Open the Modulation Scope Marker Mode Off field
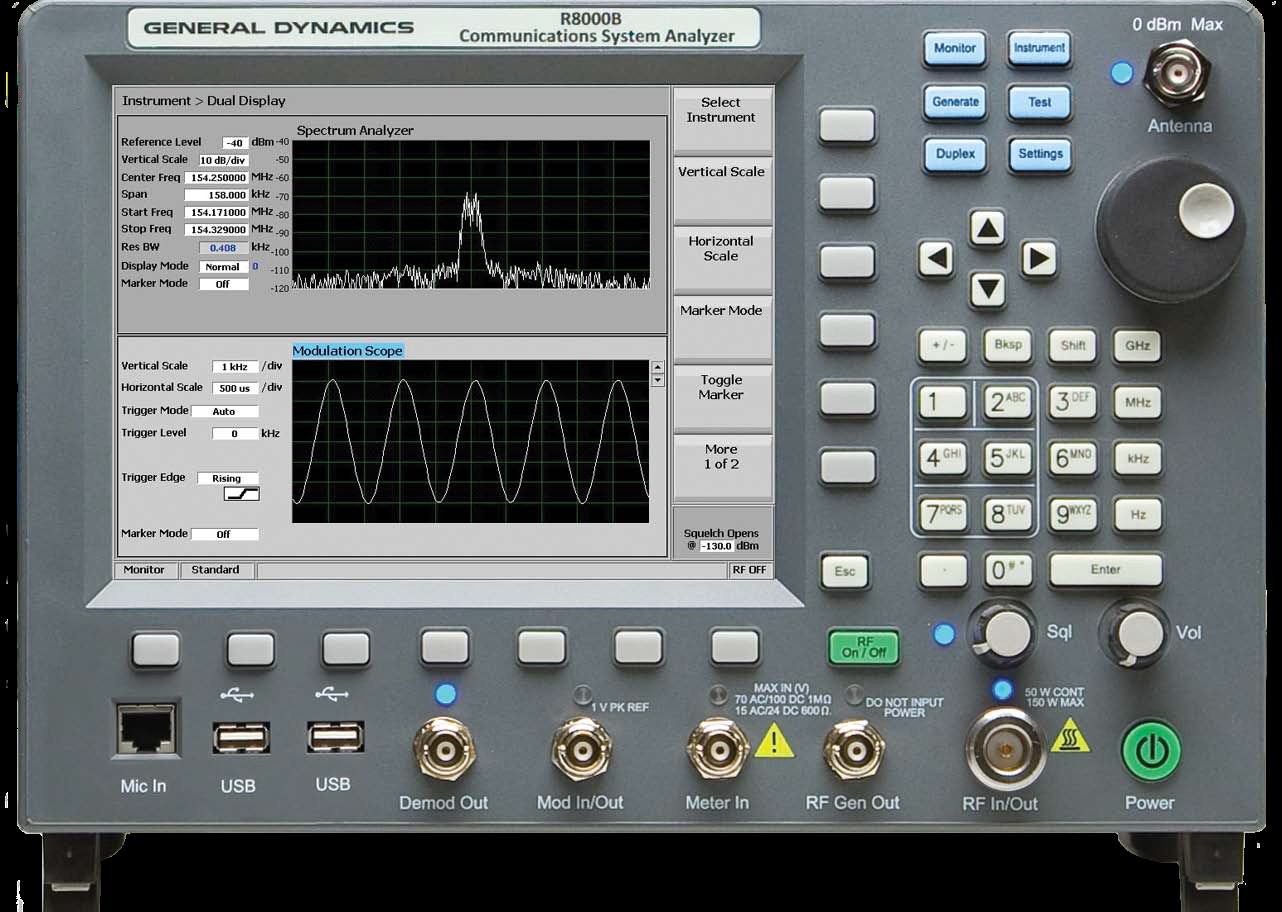This screenshot has height=912, width=1282. click(224, 534)
